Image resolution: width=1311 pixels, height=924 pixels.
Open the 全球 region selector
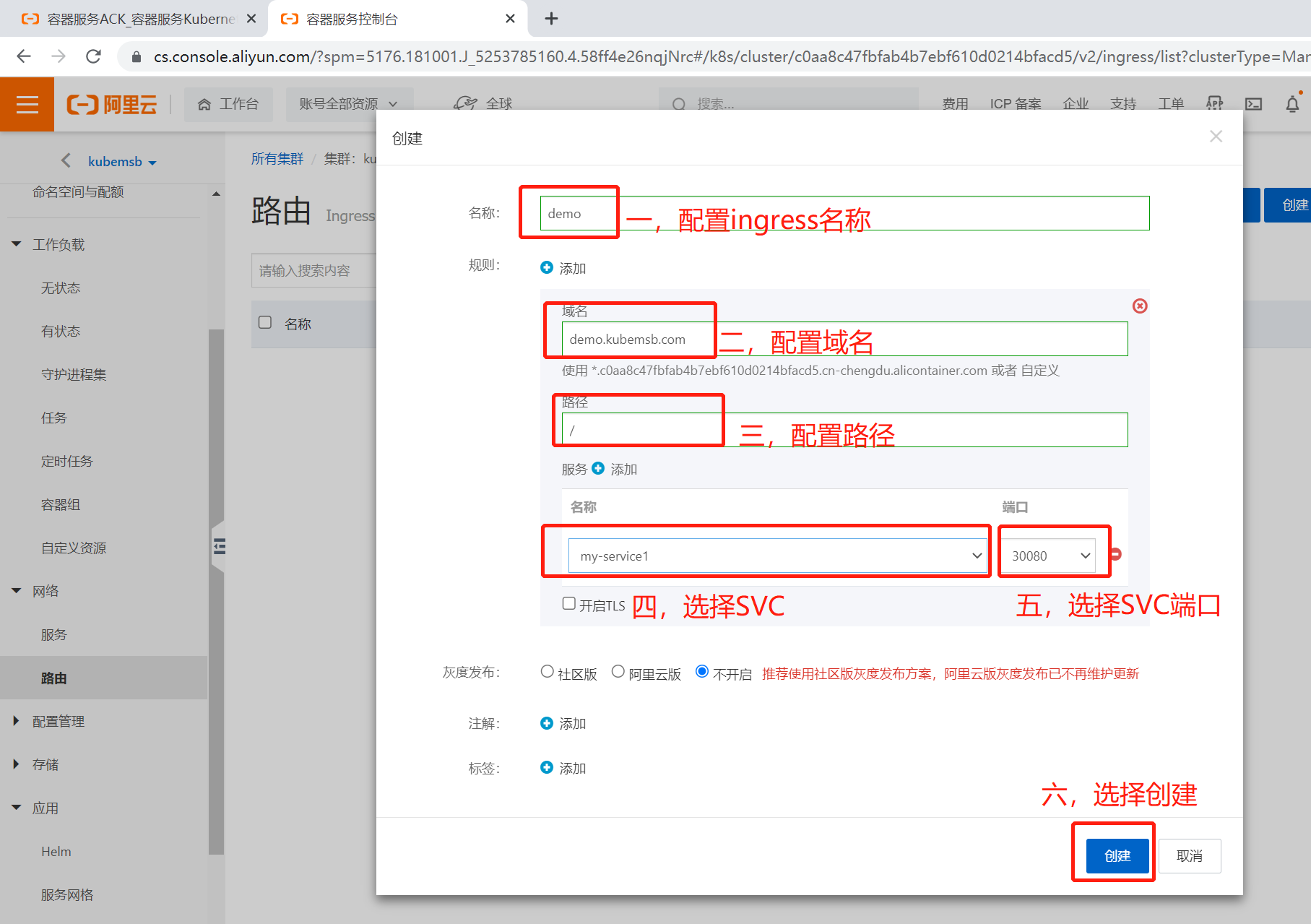483,104
